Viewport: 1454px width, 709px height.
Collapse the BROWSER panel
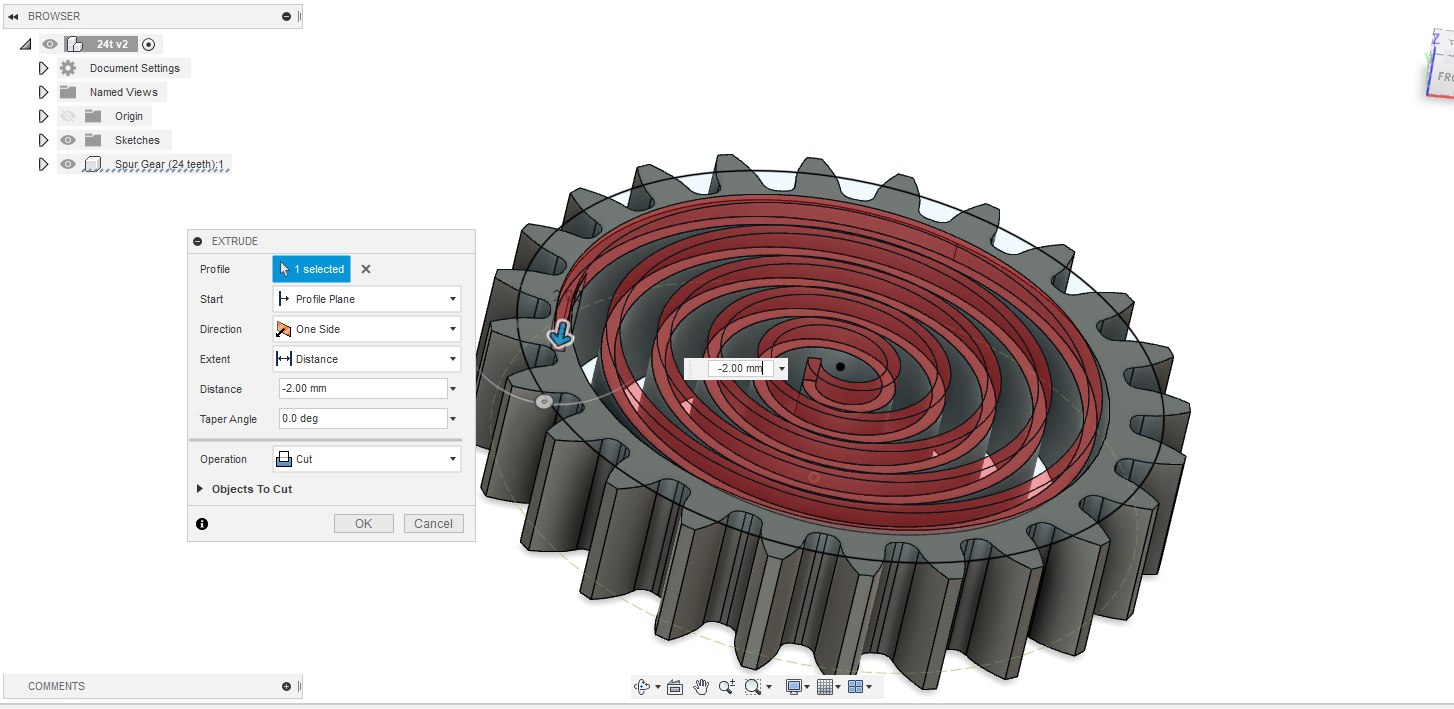point(12,16)
